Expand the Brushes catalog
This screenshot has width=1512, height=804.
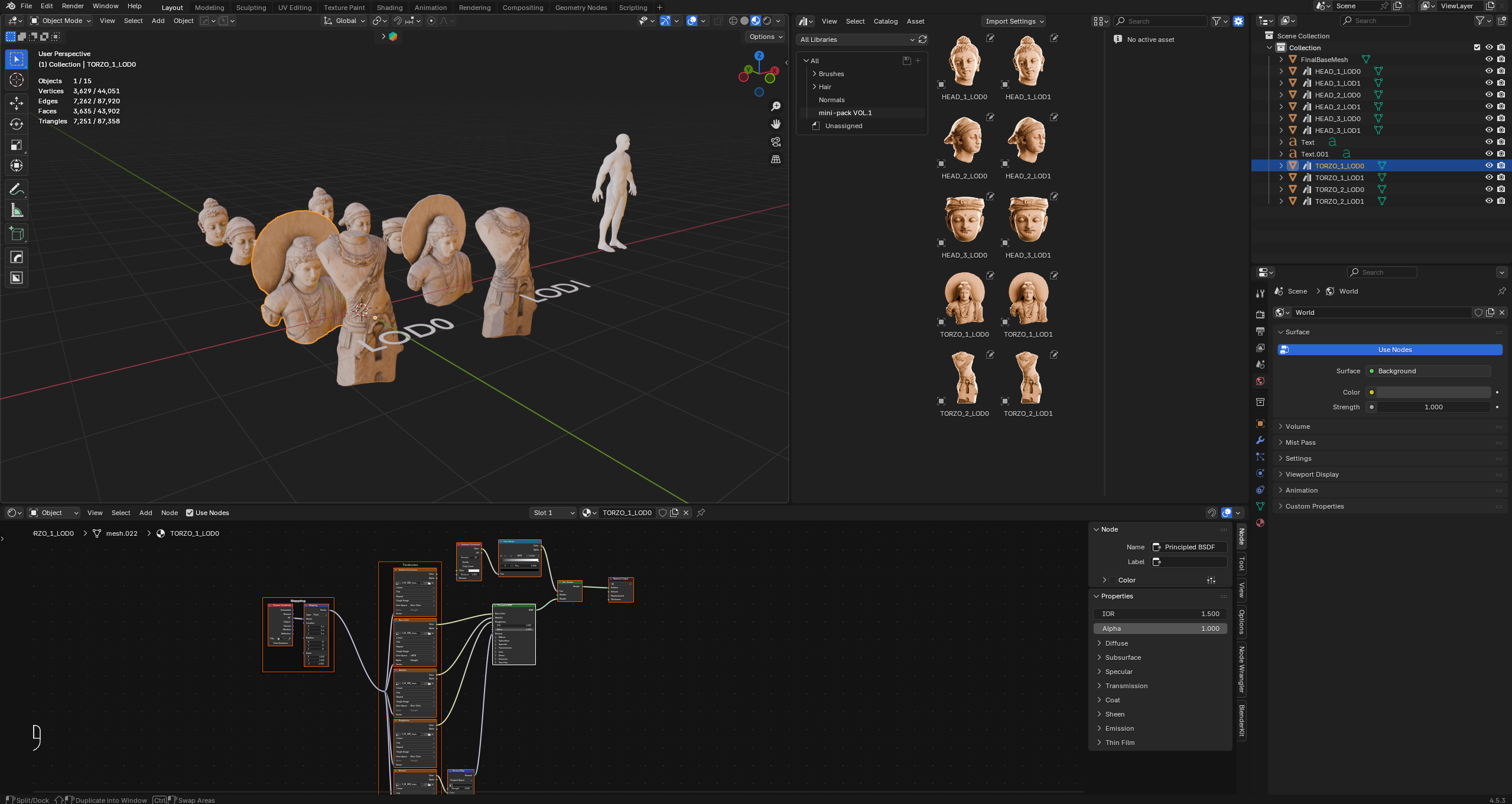(814, 74)
